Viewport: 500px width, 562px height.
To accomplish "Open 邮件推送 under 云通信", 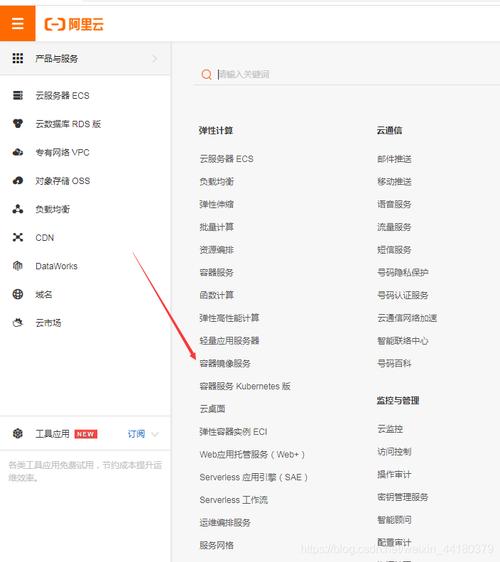I will [x=394, y=159].
